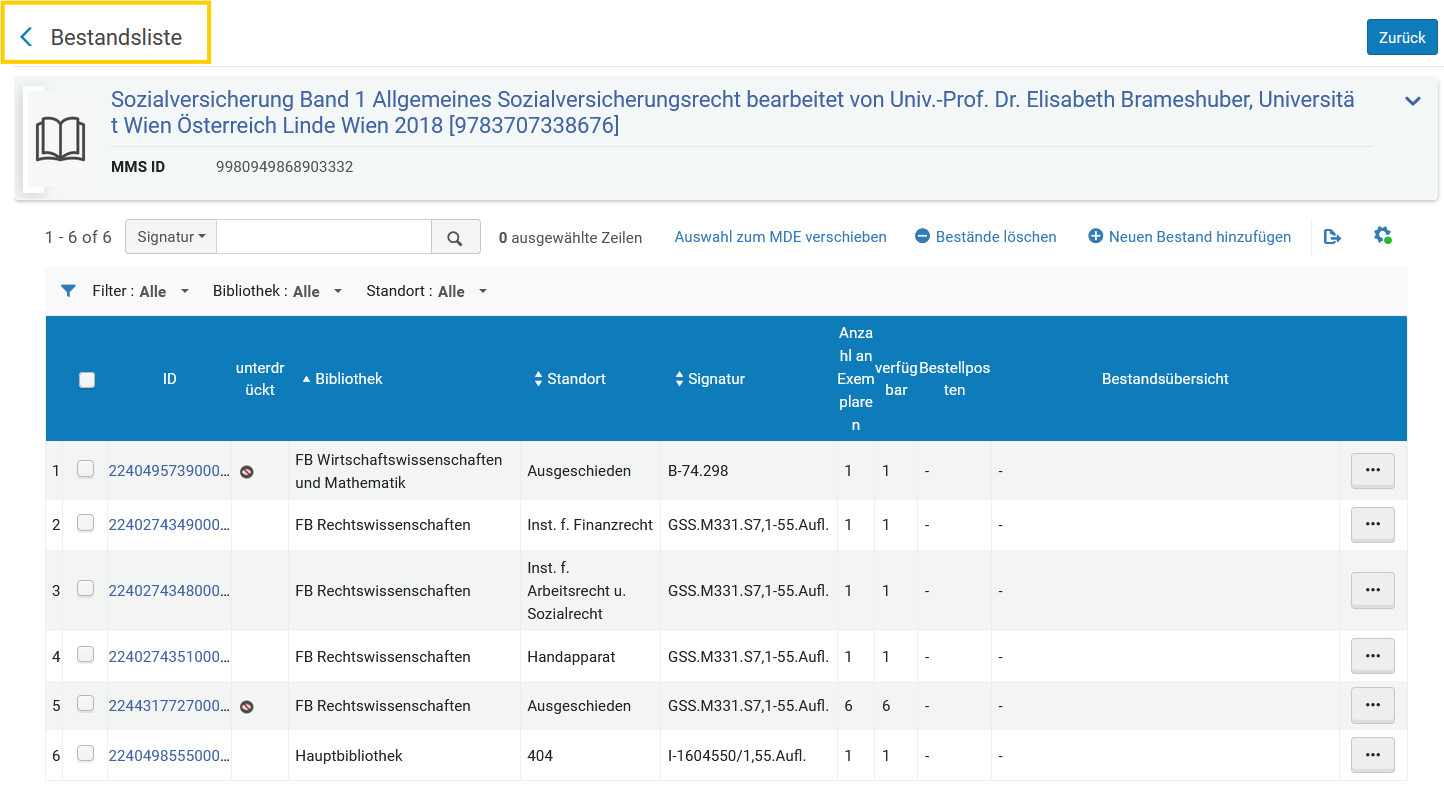
Task: Open row actions for Hauptbibliothek holding
Action: point(1372,755)
